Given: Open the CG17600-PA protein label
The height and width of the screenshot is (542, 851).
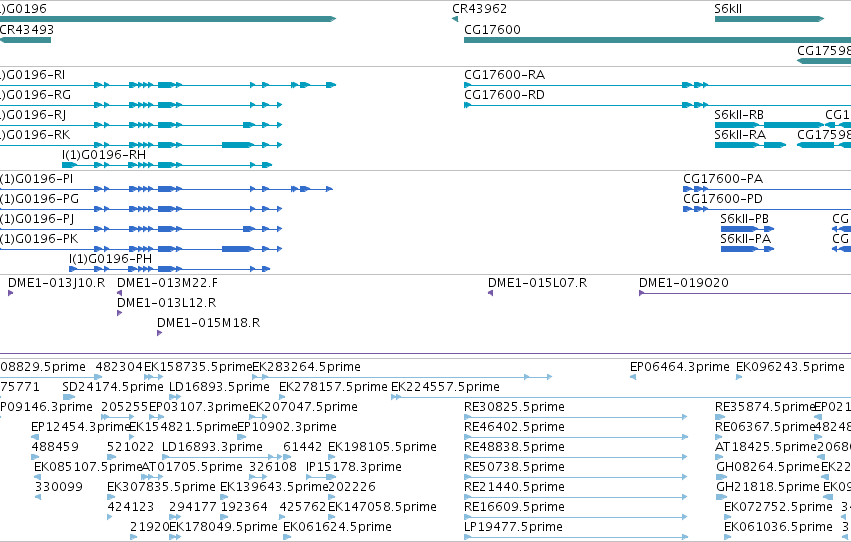Looking at the screenshot, I should pos(723,179).
